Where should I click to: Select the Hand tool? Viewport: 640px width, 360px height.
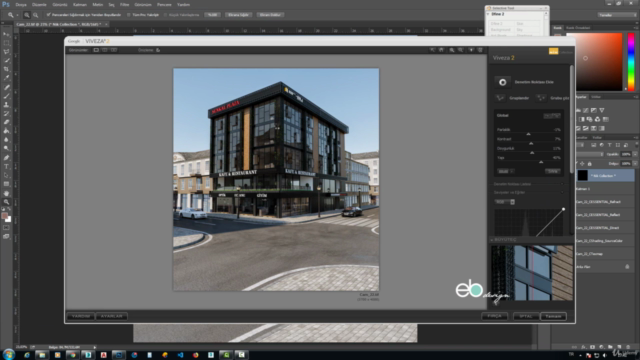tap(6, 193)
